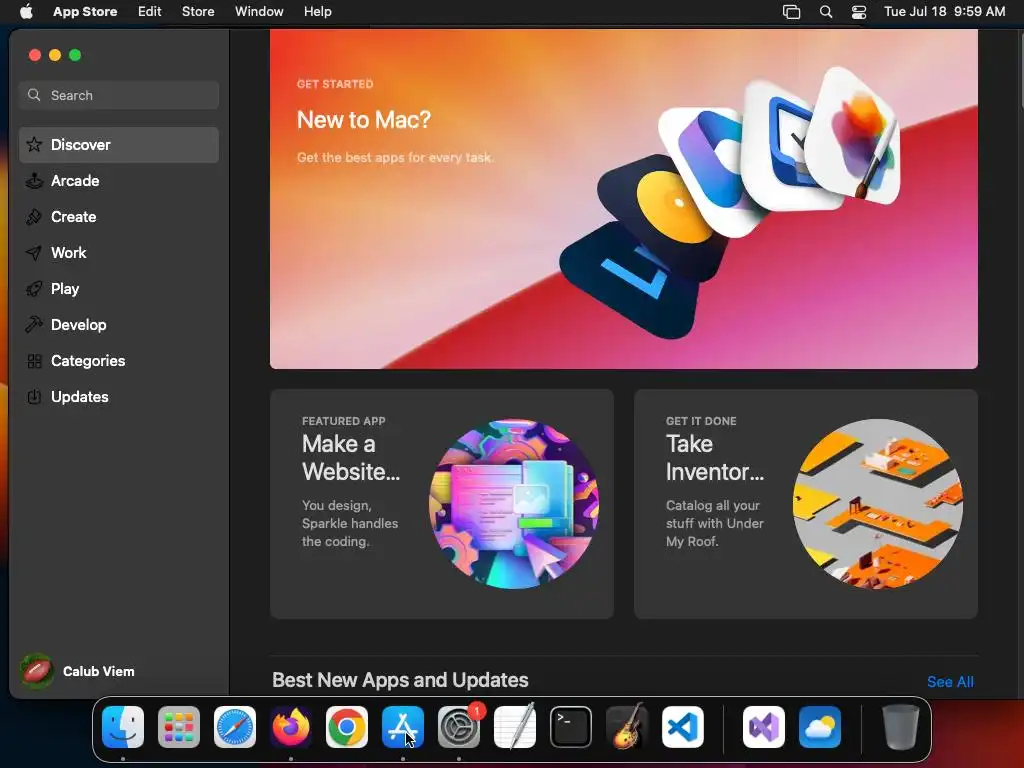Image resolution: width=1024 pixels, height=768 pixels.
Task: Open TextEdit from the Dock
Action: 515,727
